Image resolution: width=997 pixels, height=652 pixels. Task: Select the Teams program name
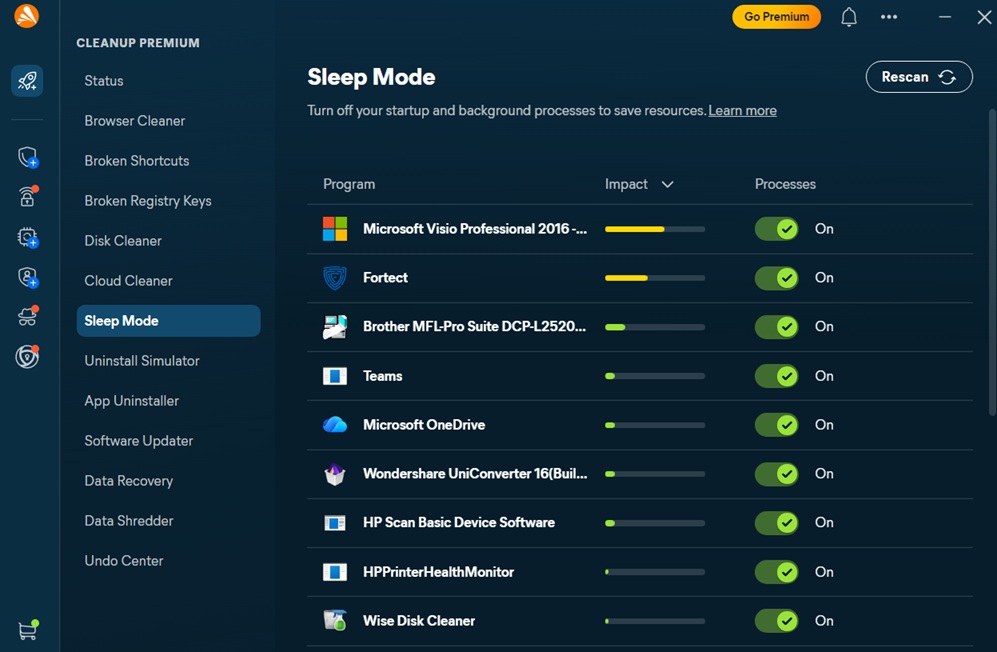(383, 376)
